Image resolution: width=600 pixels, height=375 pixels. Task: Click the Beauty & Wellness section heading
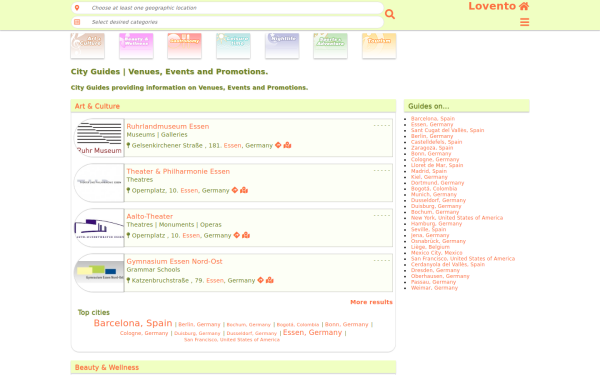point(107,367)
